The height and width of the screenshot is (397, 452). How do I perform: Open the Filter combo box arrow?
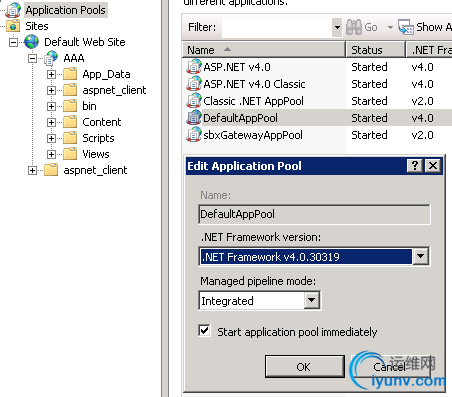pos(337,27)
